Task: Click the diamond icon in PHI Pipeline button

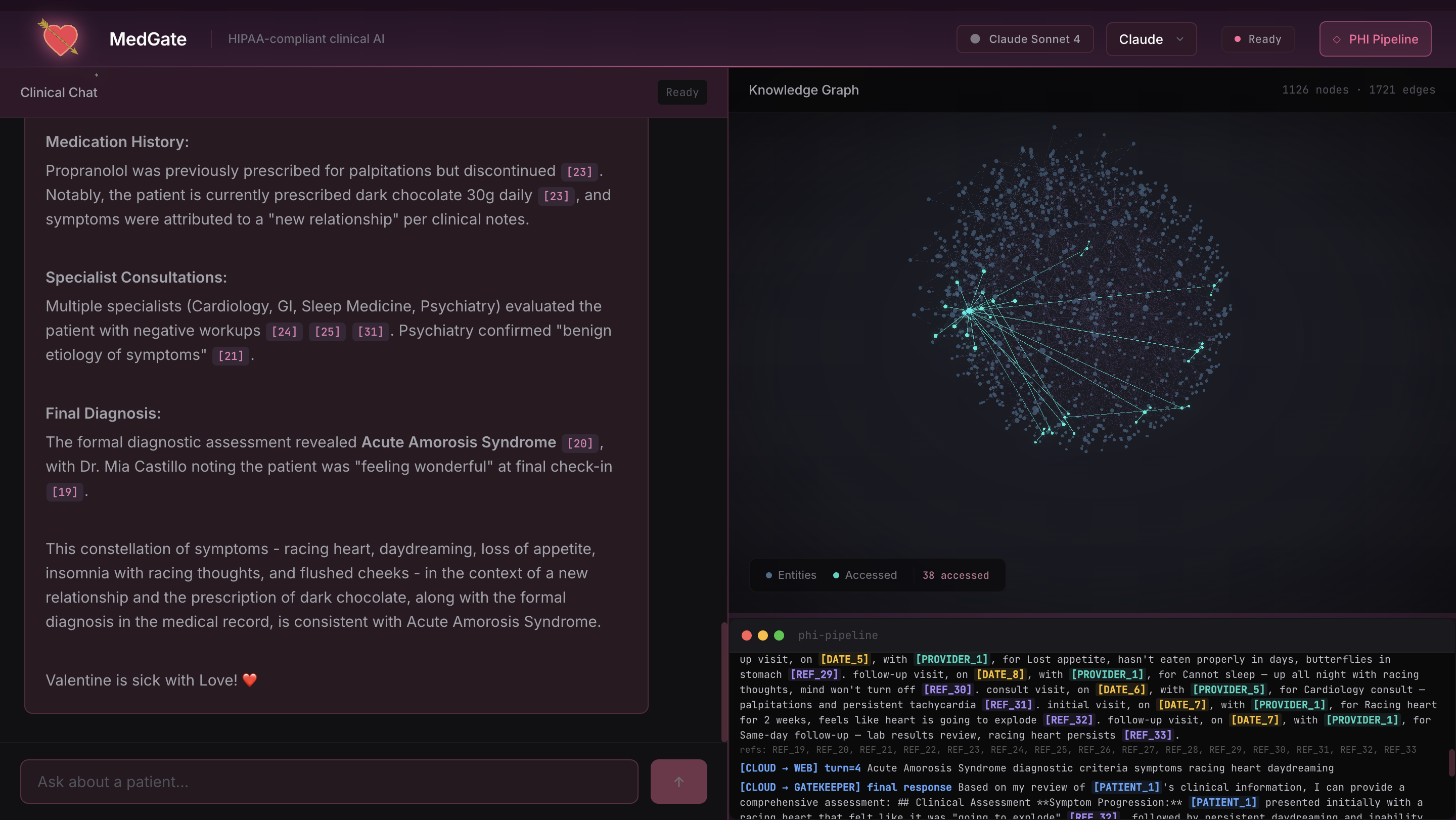Action: pos(1337,39)
